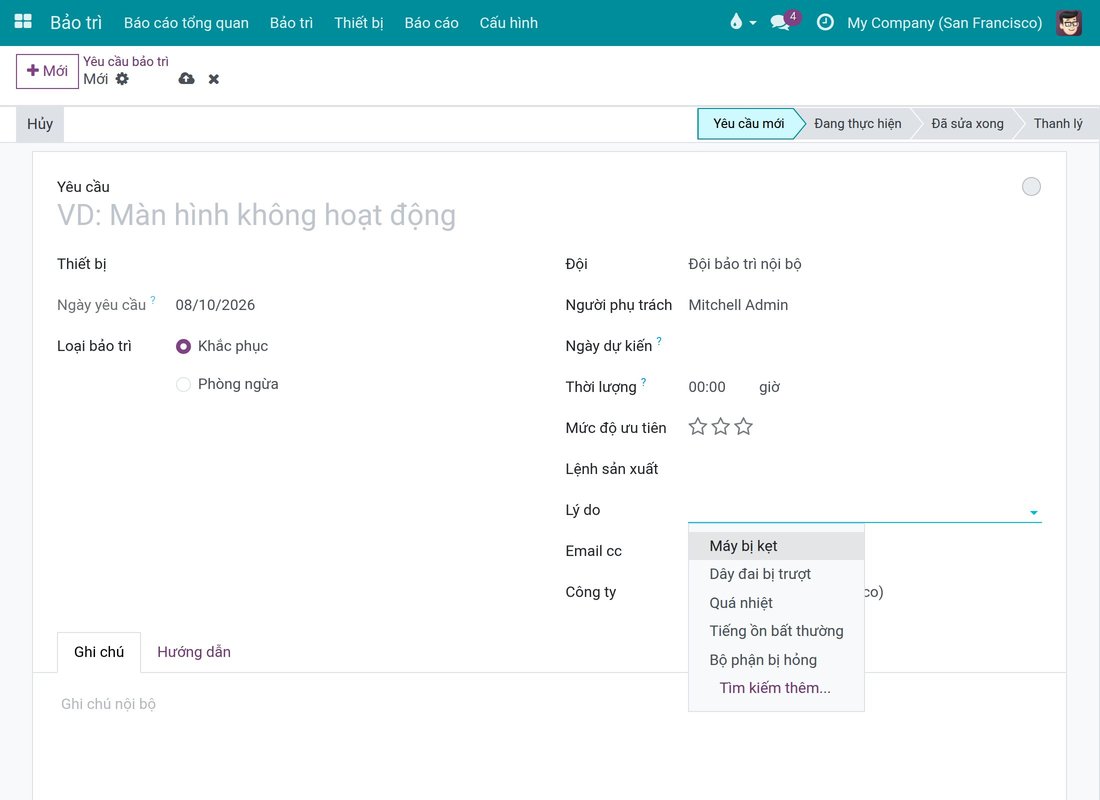Select the Phòng ngừa radio option
The width and height of the screenshot is (1100, 800).
point(183,384)
